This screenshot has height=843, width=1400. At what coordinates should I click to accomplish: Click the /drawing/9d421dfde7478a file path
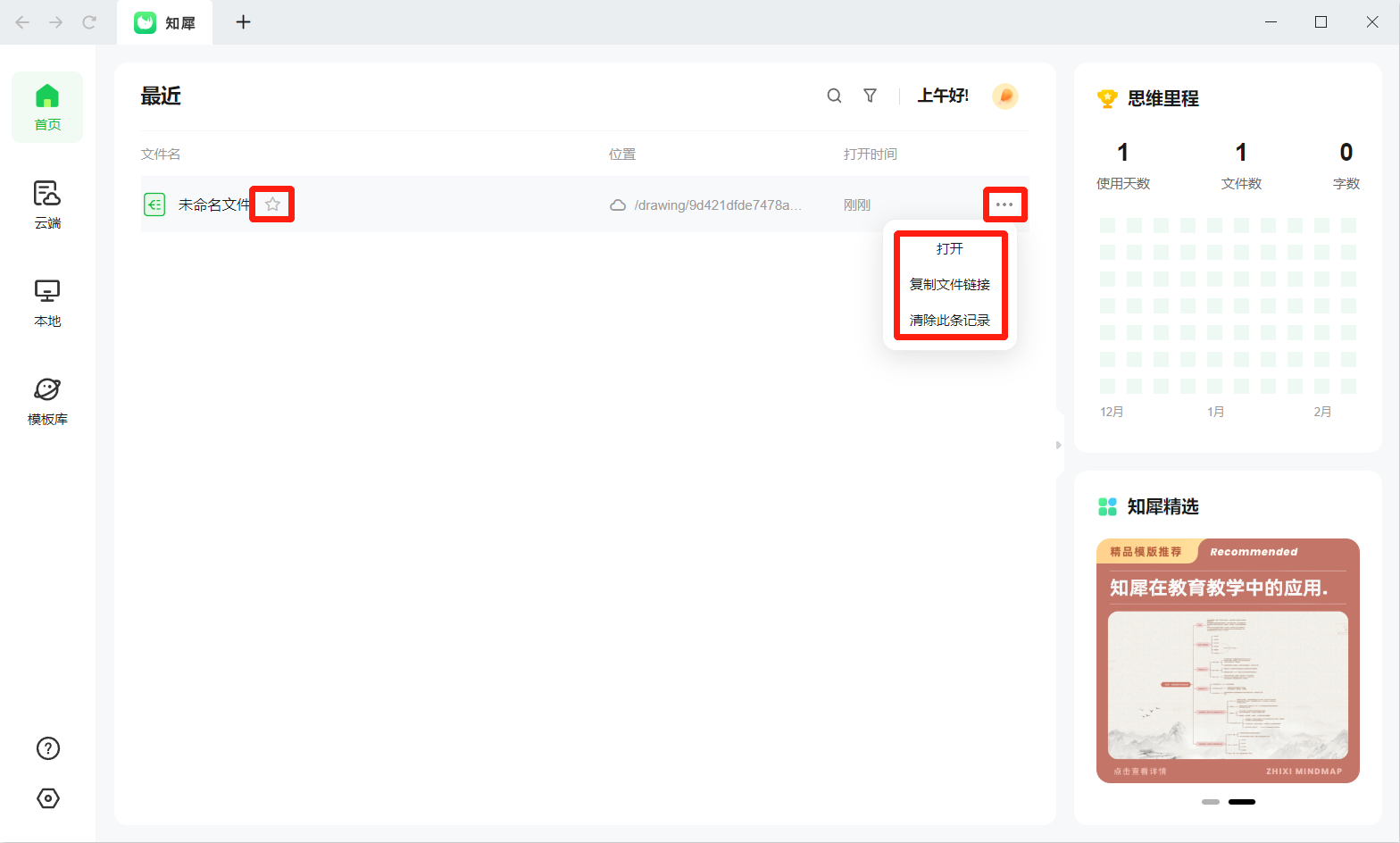[718, 205]
